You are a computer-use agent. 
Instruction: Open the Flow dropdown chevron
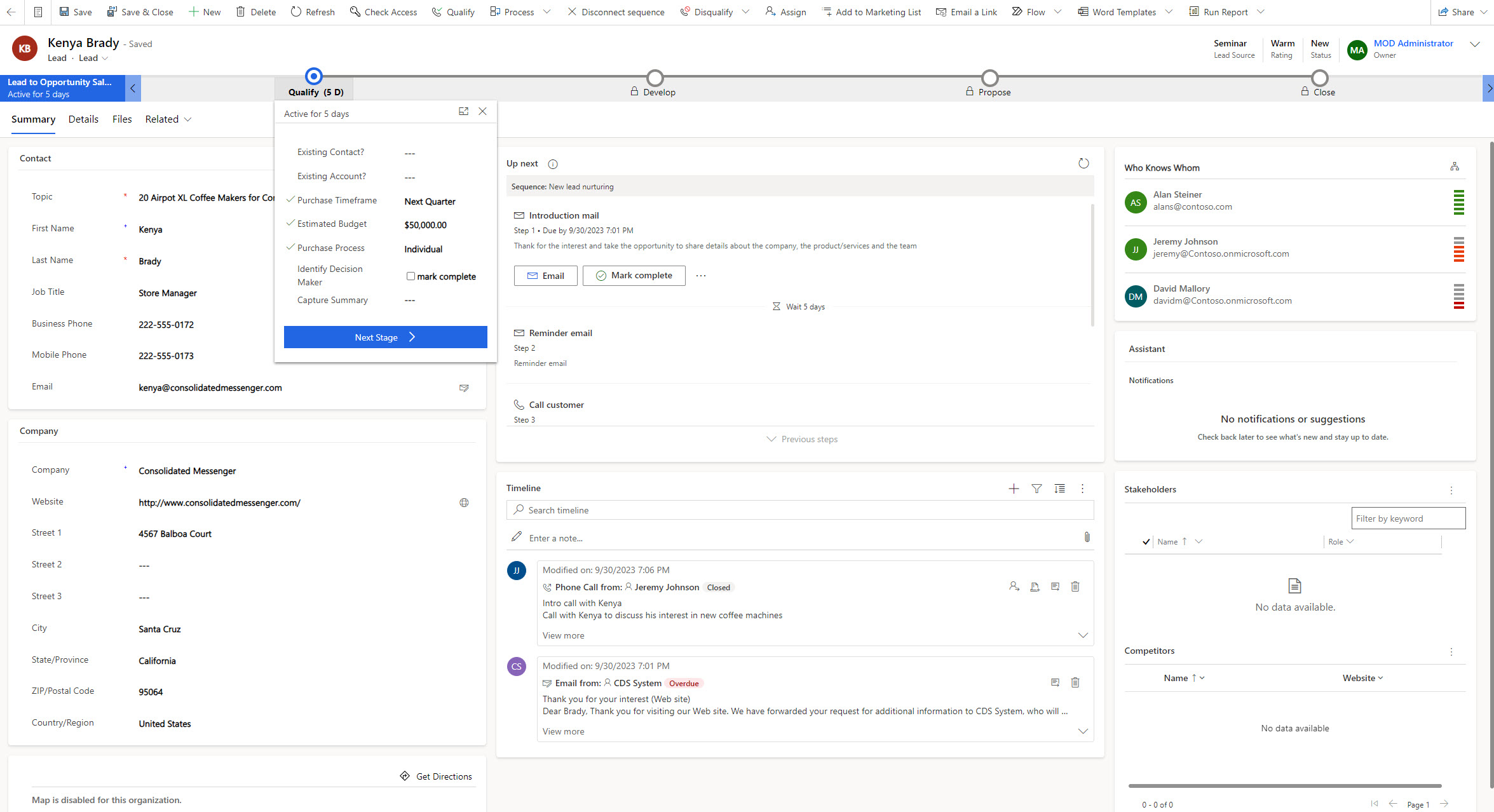click(1057, 12)
